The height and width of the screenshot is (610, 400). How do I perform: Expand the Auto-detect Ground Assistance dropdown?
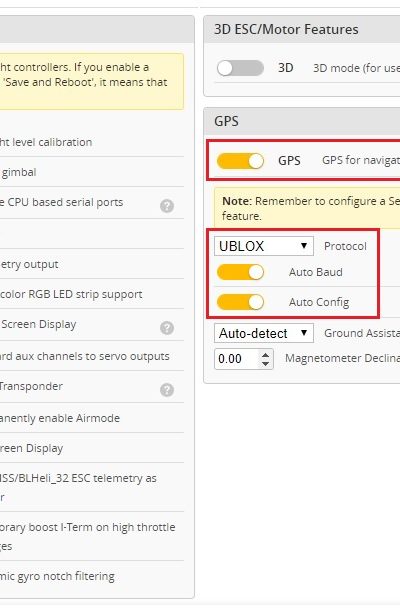(x=264, y=333)
